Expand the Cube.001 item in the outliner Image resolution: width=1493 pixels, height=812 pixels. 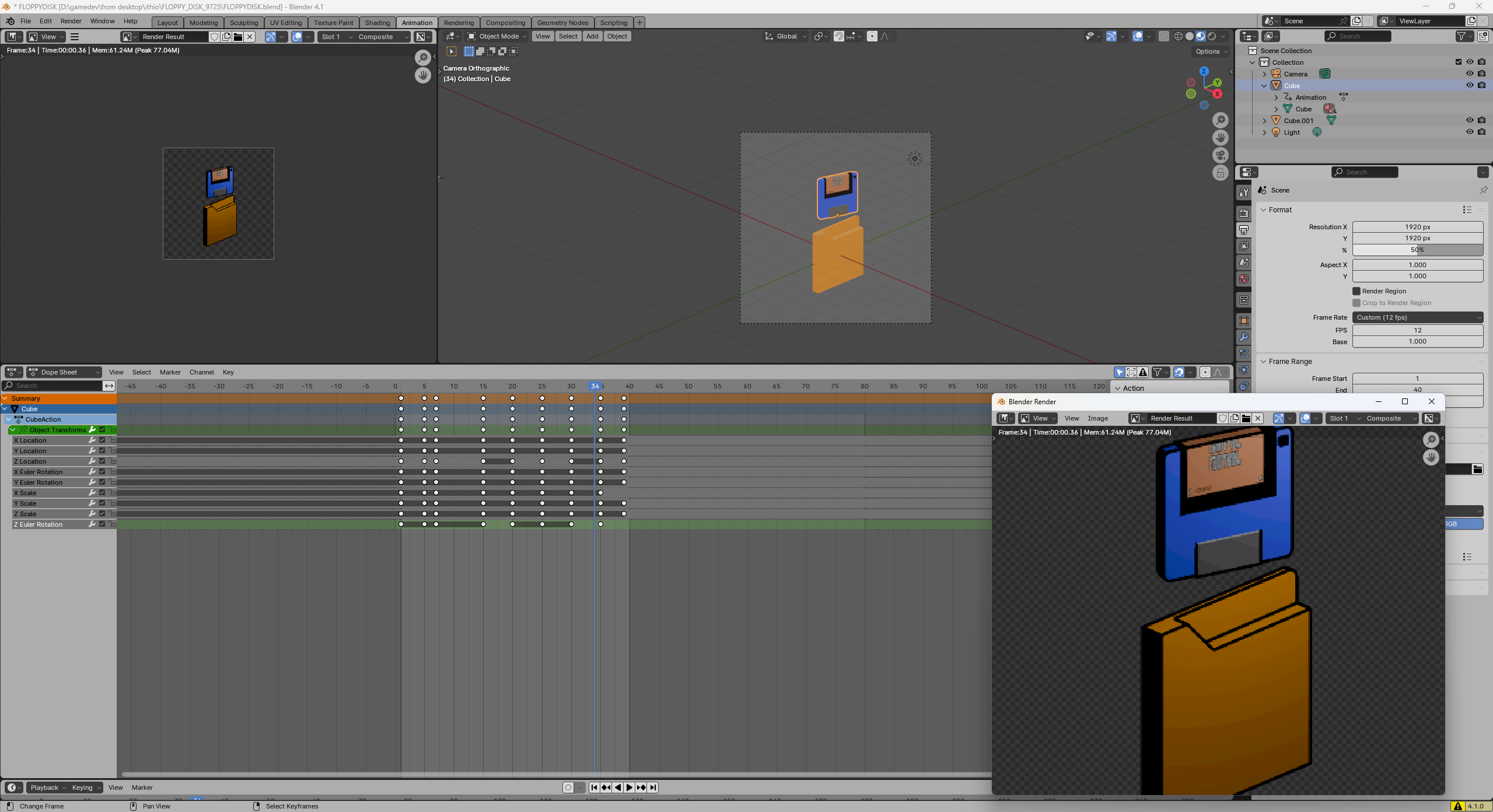click(x=1264, y=121)
